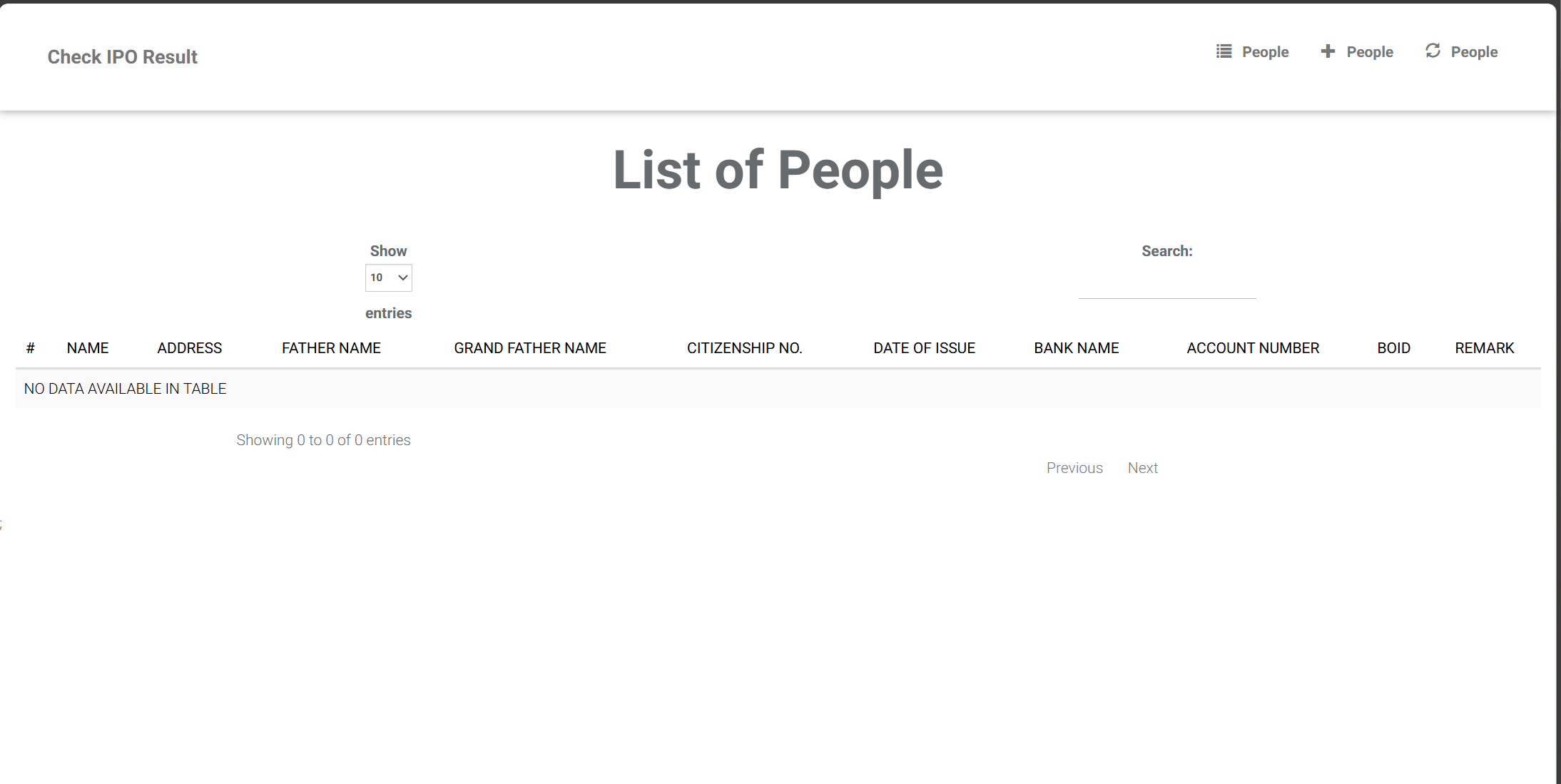Open the add People menu text
Viewport: 1561px width, 784px height.
click(1370, 52)
